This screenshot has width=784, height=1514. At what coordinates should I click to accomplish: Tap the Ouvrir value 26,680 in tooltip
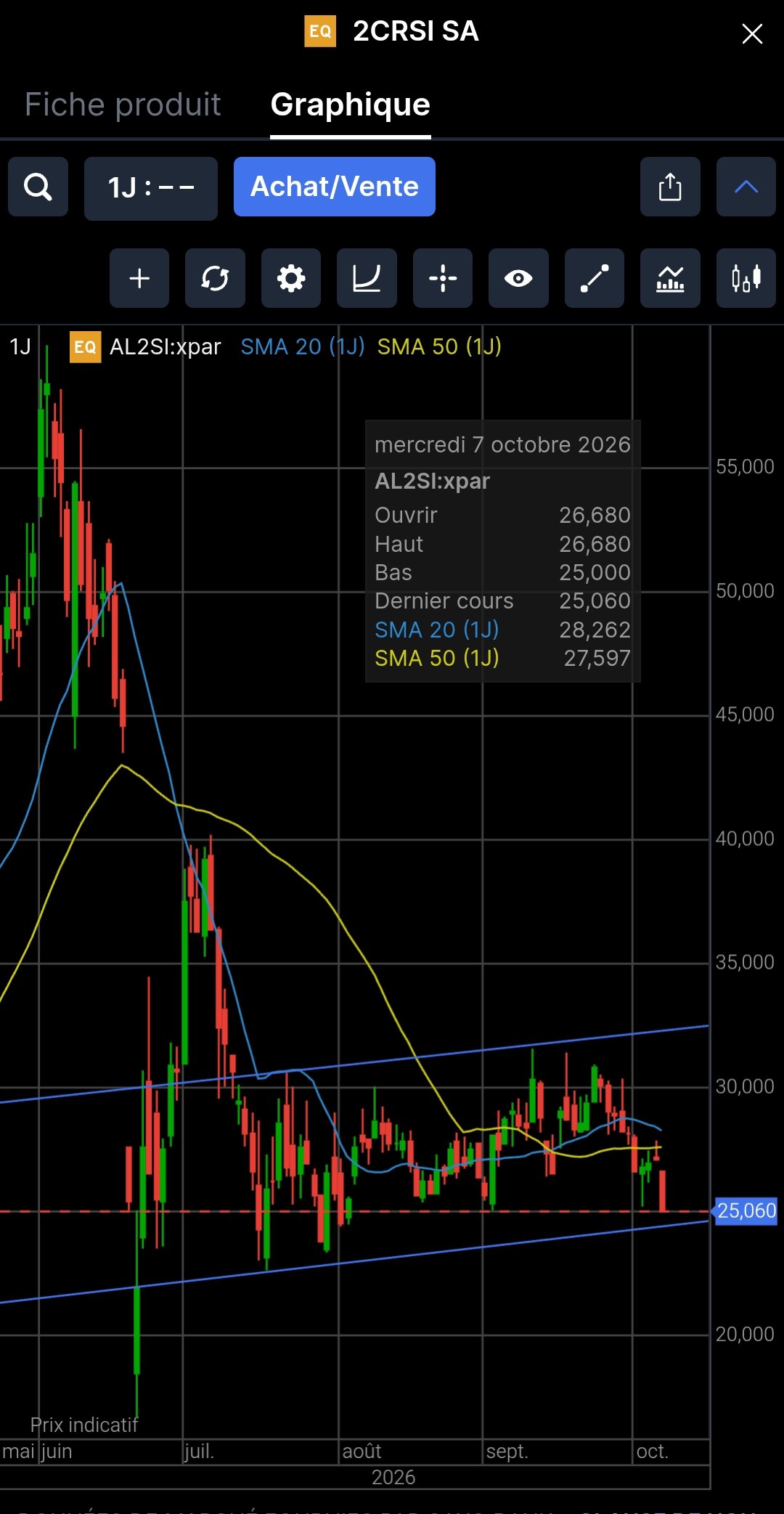click(x=595, y=515)
